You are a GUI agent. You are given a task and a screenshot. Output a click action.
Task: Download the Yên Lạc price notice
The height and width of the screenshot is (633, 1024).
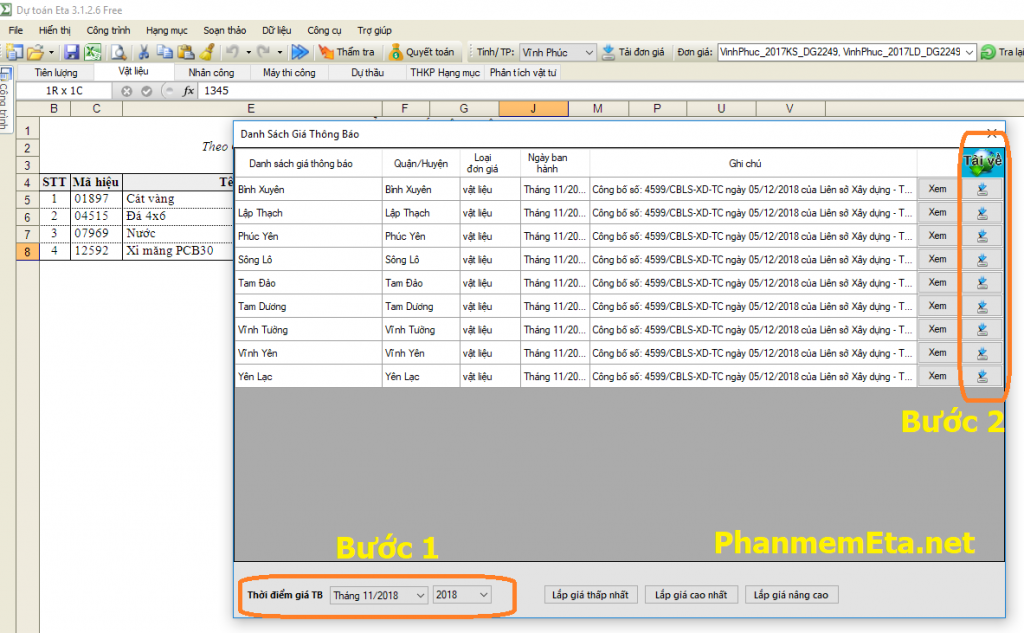coord(982,376)
